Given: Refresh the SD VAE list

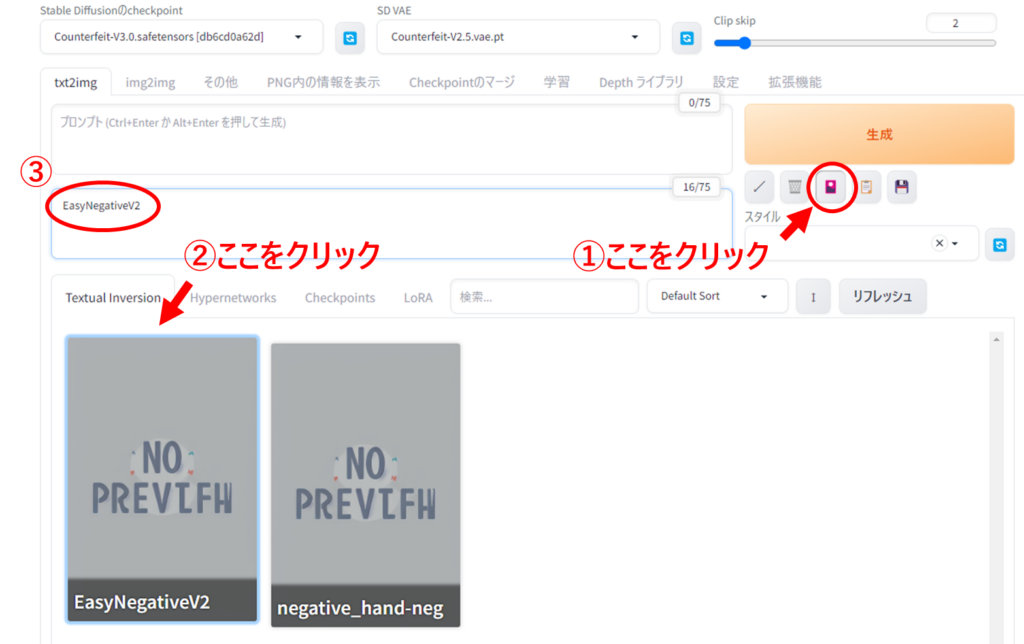Looking at the screenshot, I should (687, 38).
